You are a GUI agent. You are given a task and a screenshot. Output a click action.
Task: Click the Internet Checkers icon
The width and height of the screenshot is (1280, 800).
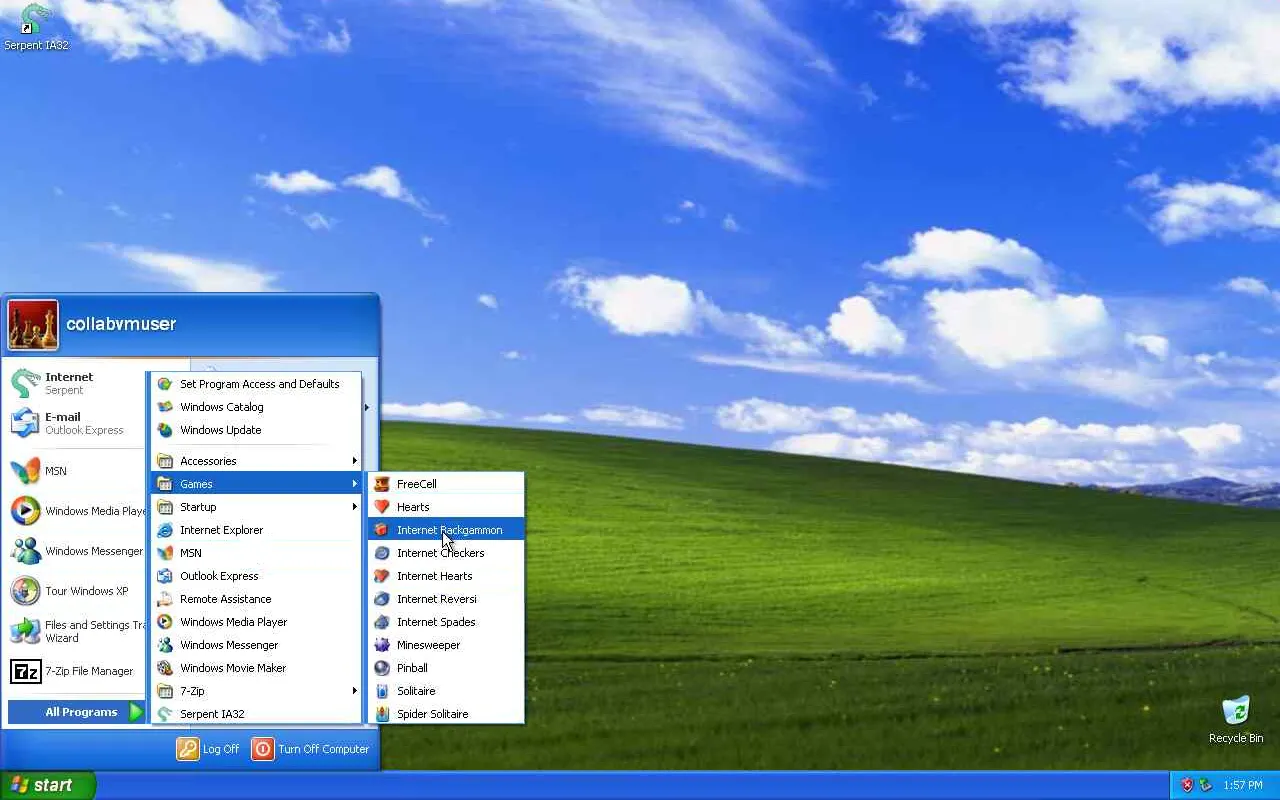click(x=382, y=553)
